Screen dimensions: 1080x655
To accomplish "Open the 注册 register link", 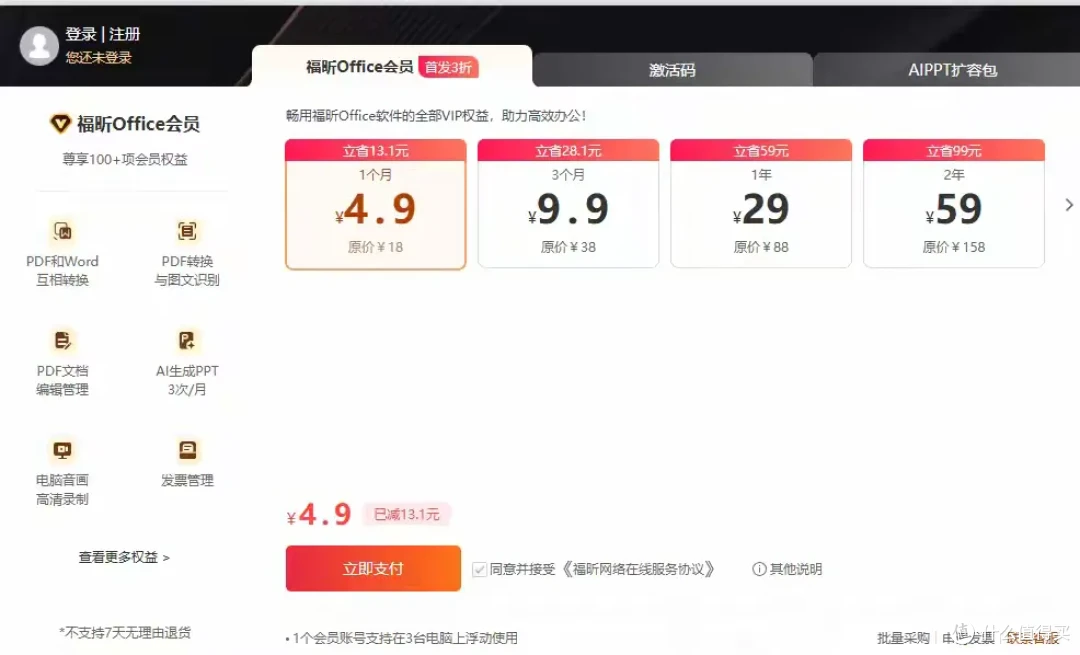I will [x=125, y=34].
